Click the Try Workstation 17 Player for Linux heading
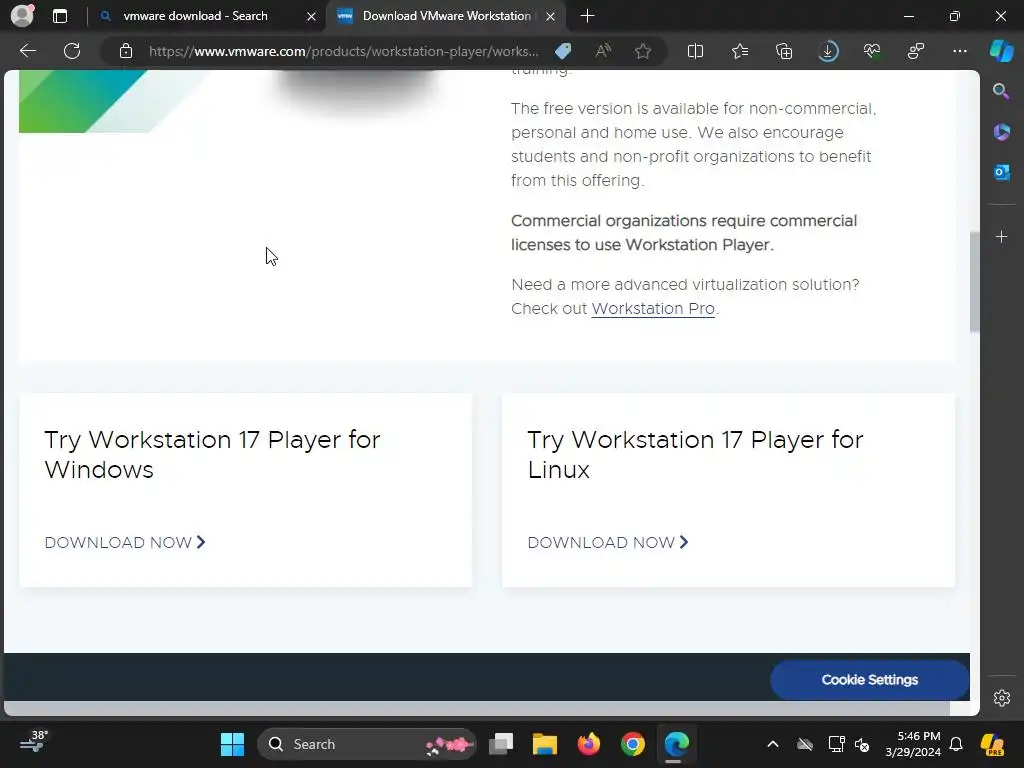This screenshot has height=768, width=1024. tap(696, 455)
